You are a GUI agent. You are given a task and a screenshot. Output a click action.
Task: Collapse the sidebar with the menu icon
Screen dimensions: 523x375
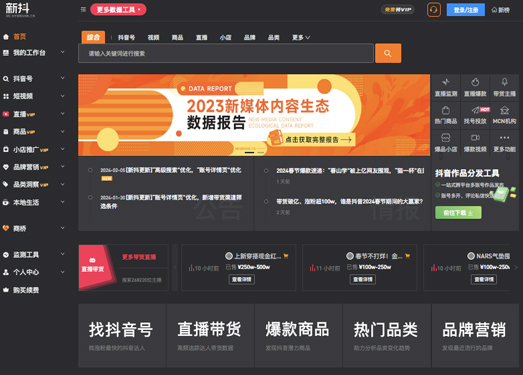pos(83,9)
